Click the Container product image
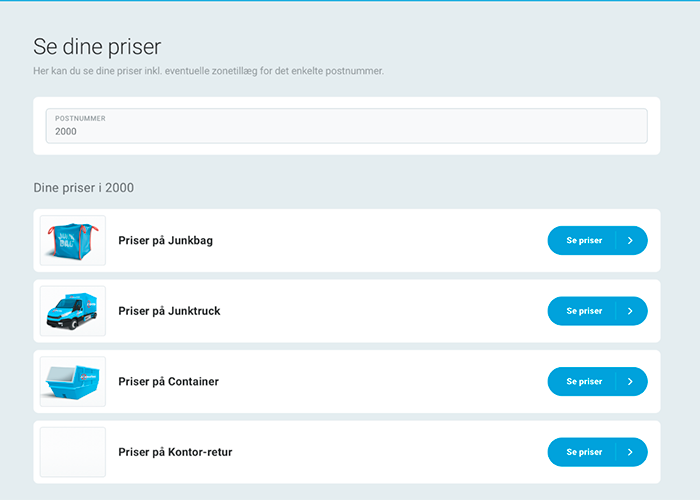The image size is (700, 500). coord(73,381)
